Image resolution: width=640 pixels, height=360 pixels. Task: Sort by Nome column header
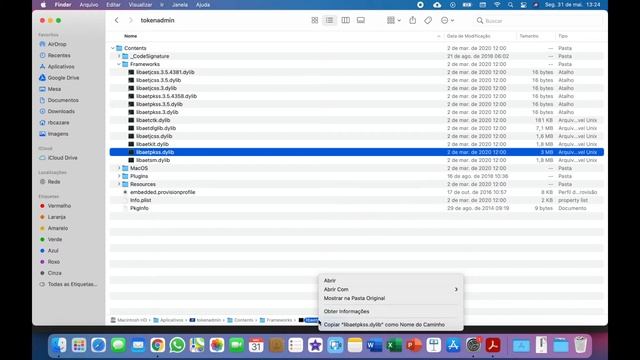coord(131,36)
